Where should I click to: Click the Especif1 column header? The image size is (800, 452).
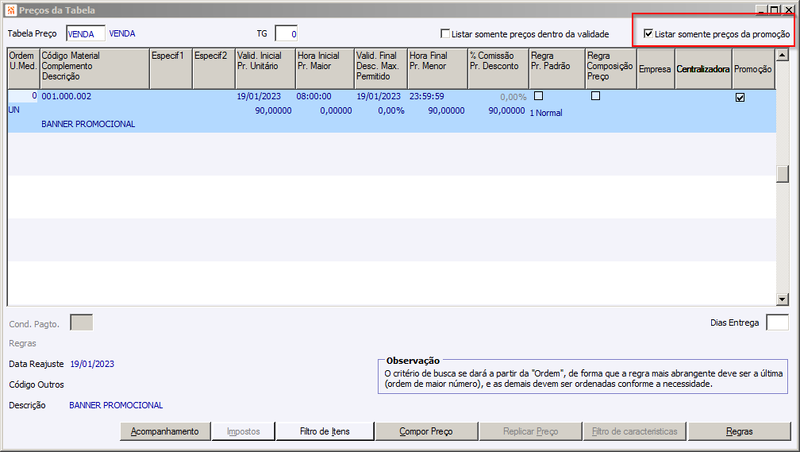pyautogui.click(x=171, y=69)
